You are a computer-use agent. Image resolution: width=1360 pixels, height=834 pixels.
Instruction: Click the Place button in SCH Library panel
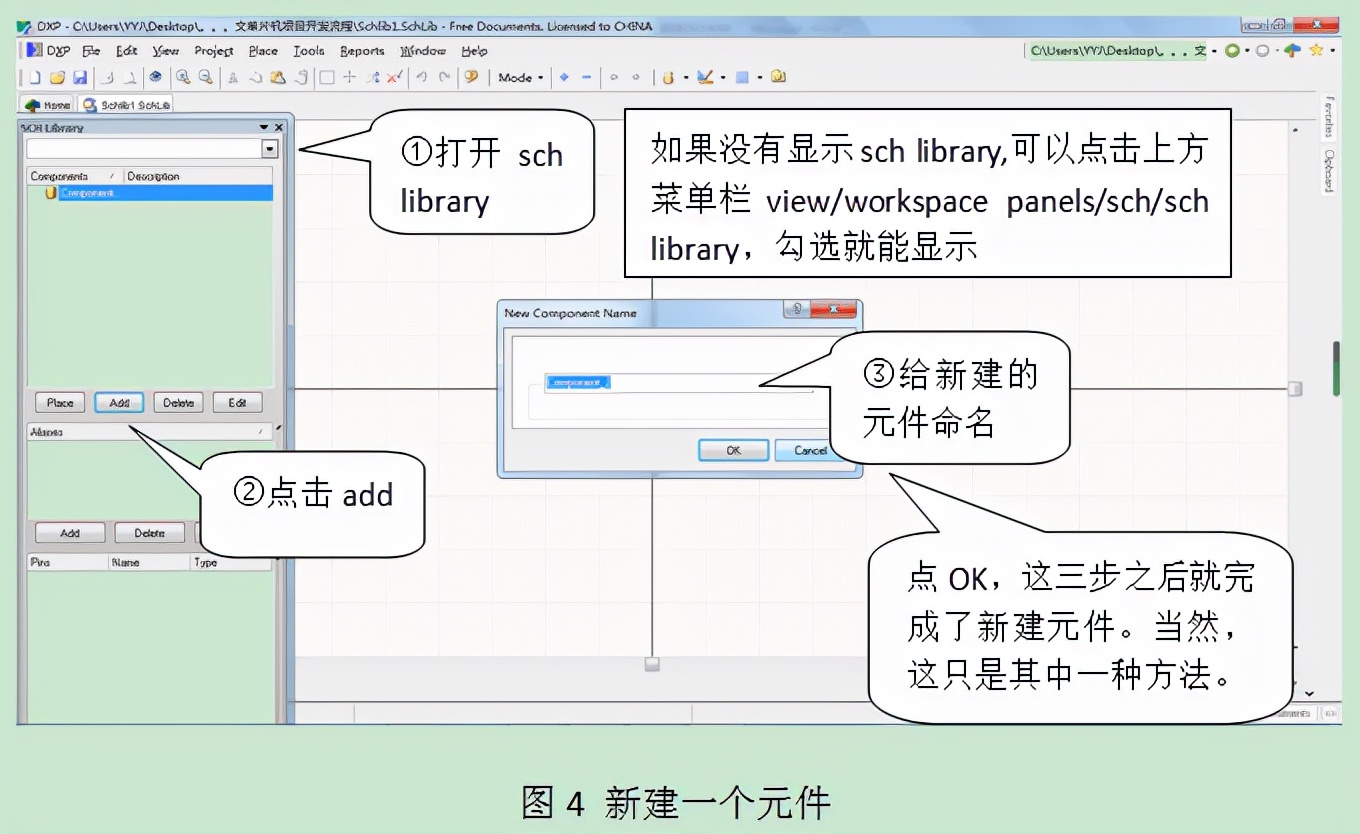[59, 402]
